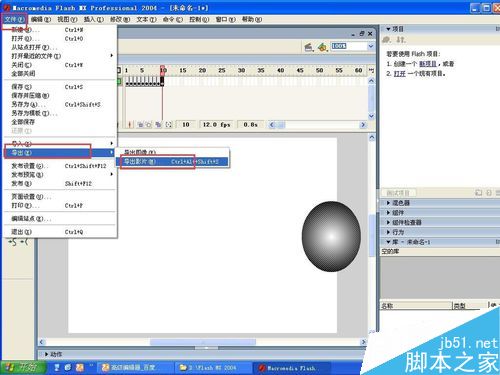Image resolution: width=500 pixels, height=375 pixels.
Task: Switch to Flash MX 2004 folder taskbar item
Action: pos(213,368)
